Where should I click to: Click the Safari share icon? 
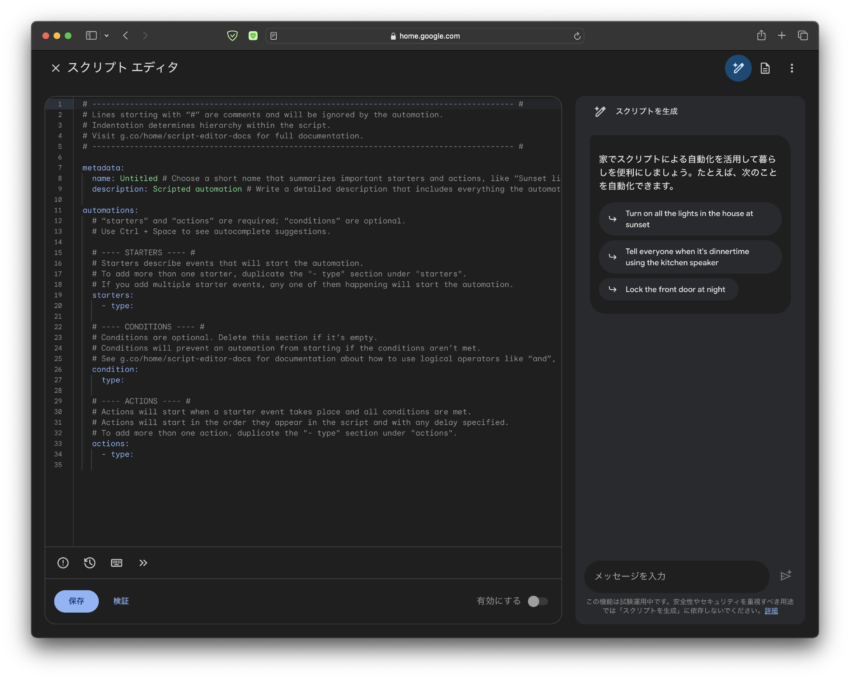click(x=761, y=36)
